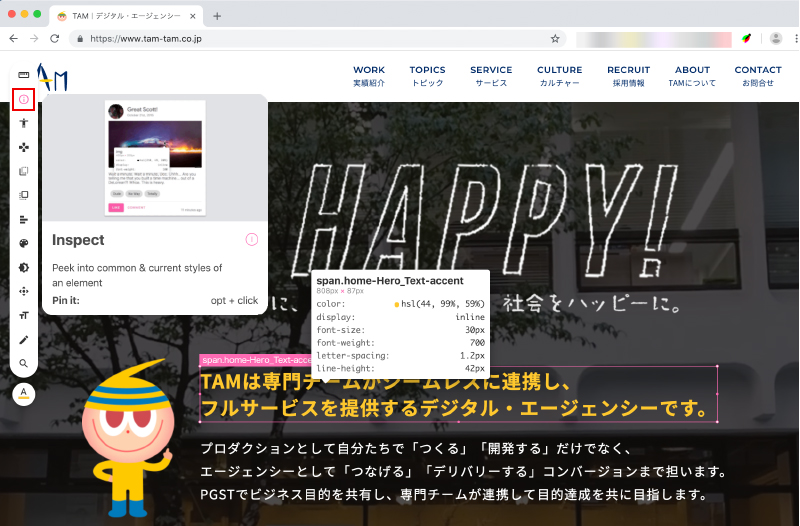
Task: Select the Flexbox Align tool icon
Action: tap(23, 219)
